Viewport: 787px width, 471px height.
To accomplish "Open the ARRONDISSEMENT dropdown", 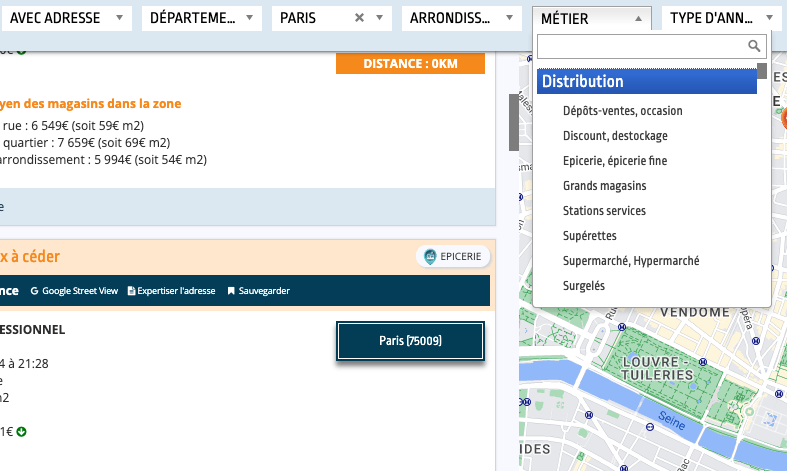I will pyautogui.click(x=462, y=18).
